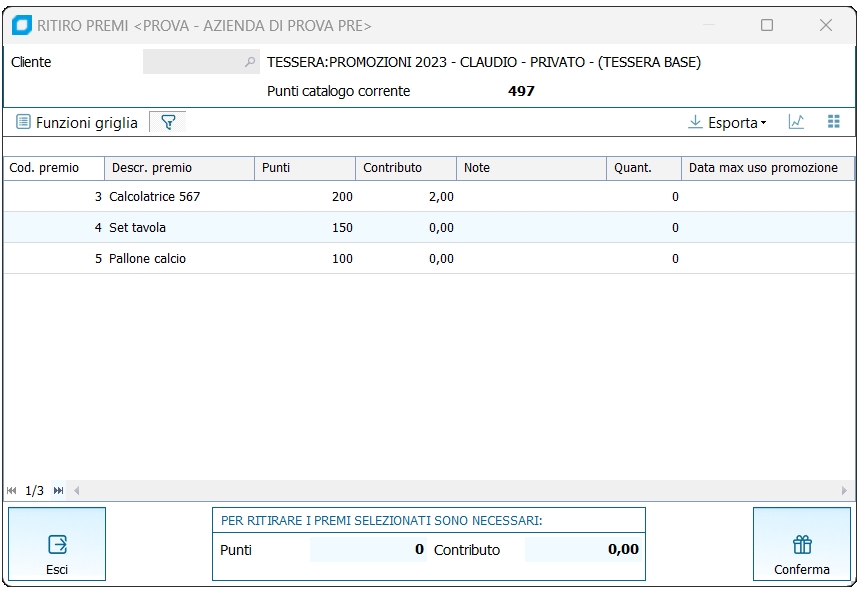
Task: Sort by Descr. premio column header
Action: pos(180,168)
